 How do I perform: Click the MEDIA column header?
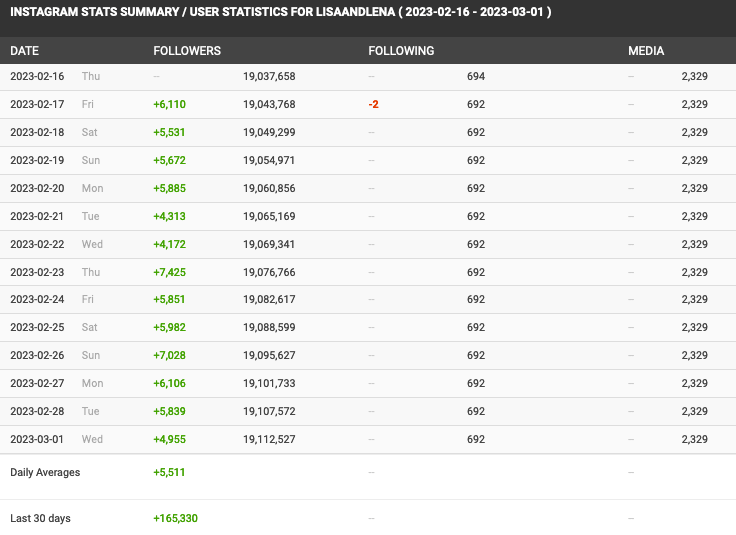[646, 51]
